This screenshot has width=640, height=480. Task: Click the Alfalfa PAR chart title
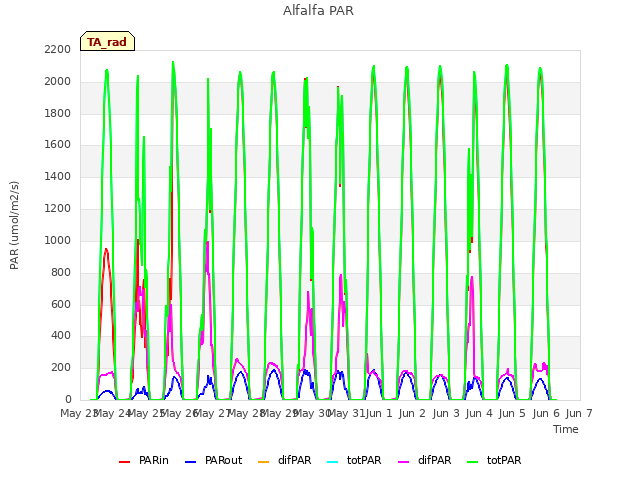(x=318, y=11)
